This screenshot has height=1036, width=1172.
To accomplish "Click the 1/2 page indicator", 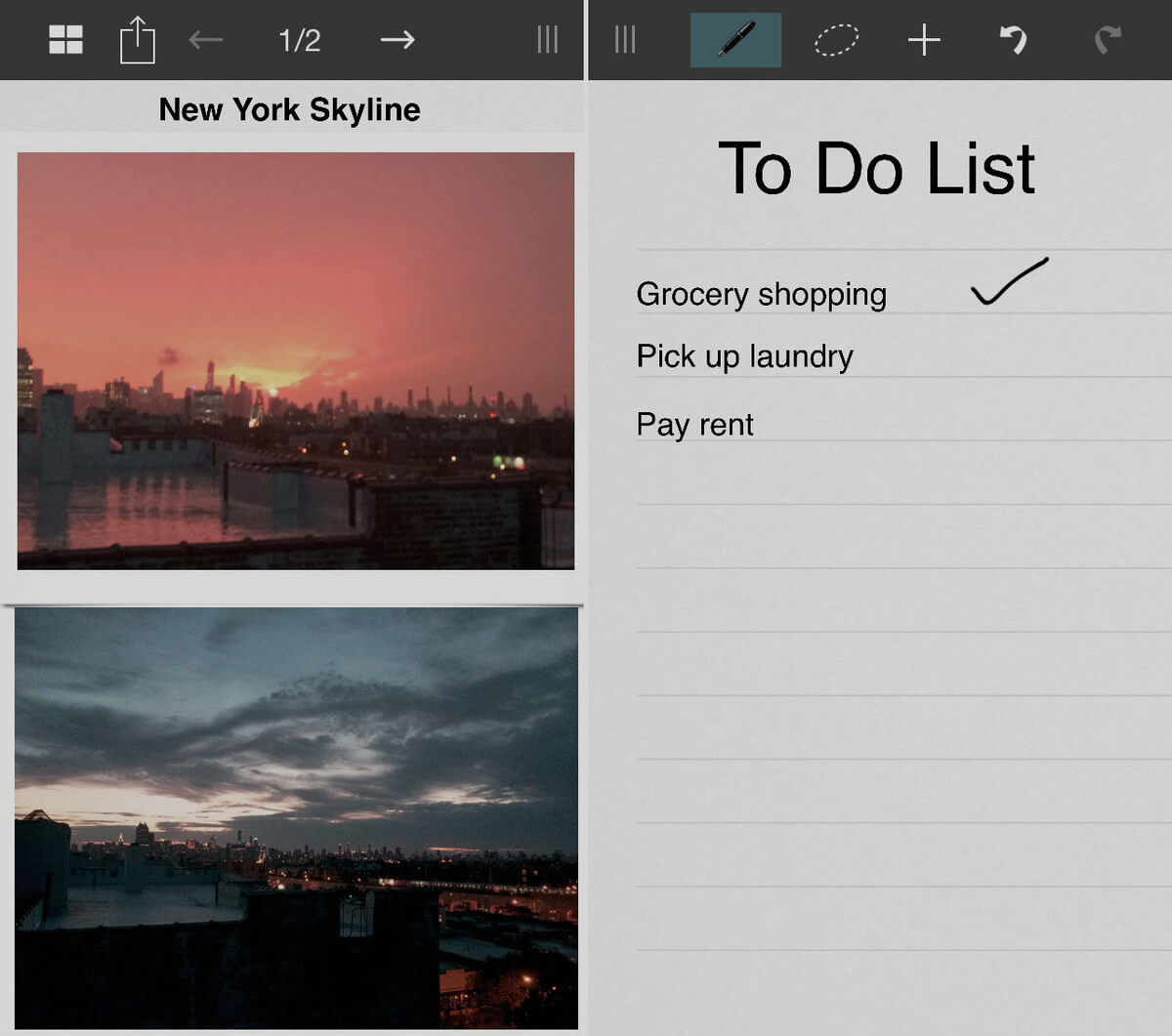I will click(x=299, y=40).
